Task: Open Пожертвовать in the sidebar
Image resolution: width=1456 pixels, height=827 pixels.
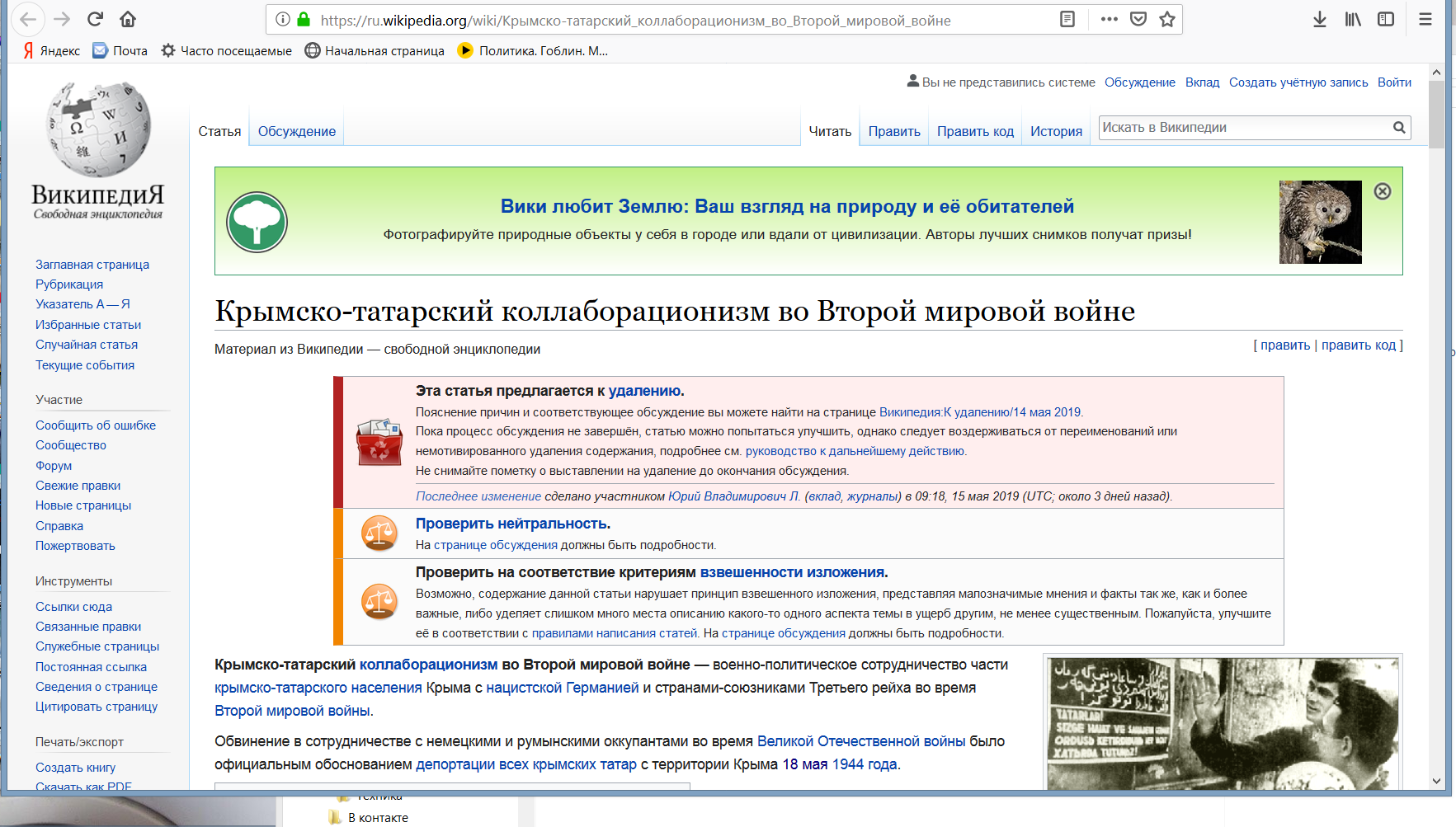Action: pos(75,546)
